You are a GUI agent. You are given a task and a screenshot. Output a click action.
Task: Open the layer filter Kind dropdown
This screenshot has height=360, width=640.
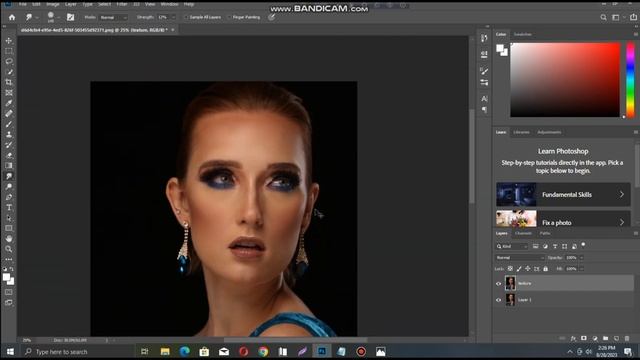click(512, 247)
